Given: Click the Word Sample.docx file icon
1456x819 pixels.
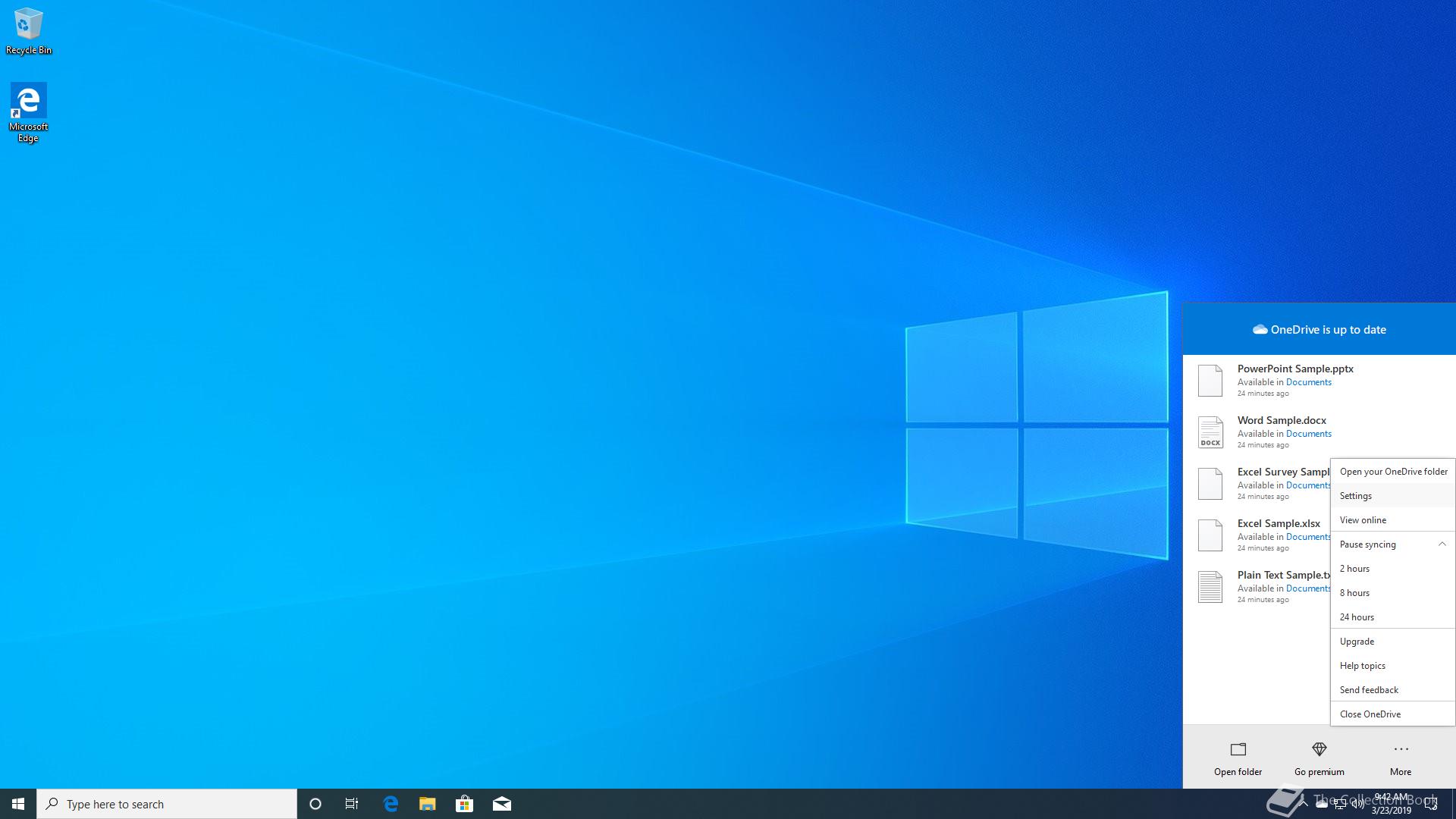Looking at the screenshot, I should coord(1210,432).
